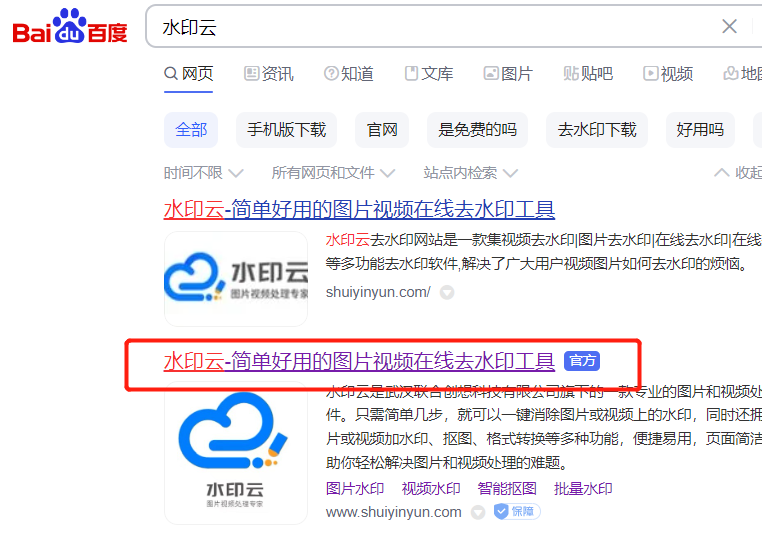Open the 图片水印 sublink
This screenshot has height=539, width=762.
coord(355,488)
